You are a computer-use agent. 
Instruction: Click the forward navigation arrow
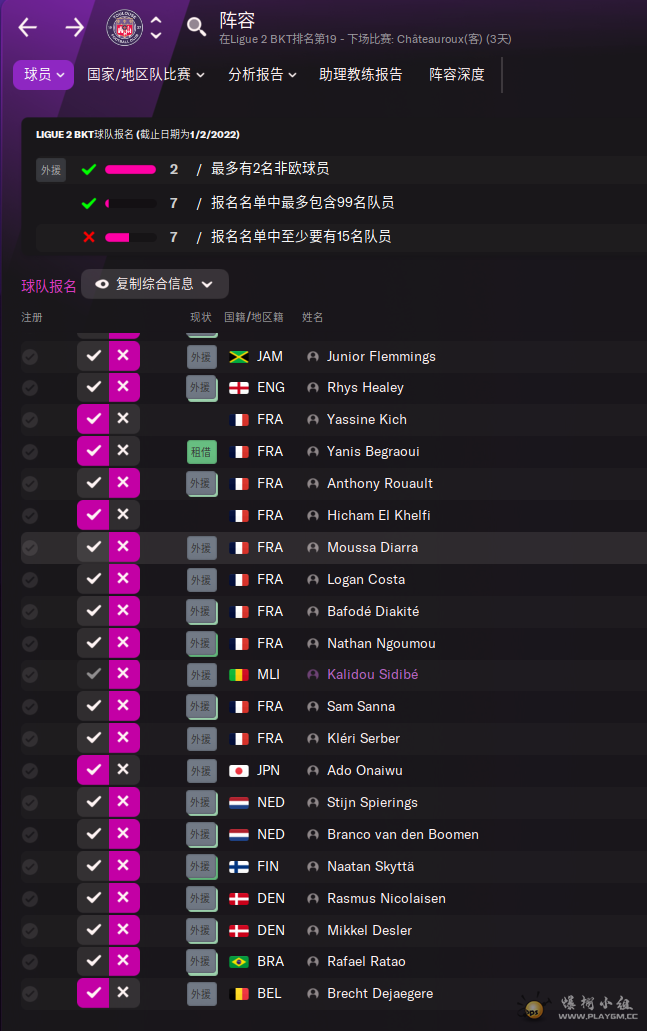click(75, 27)
